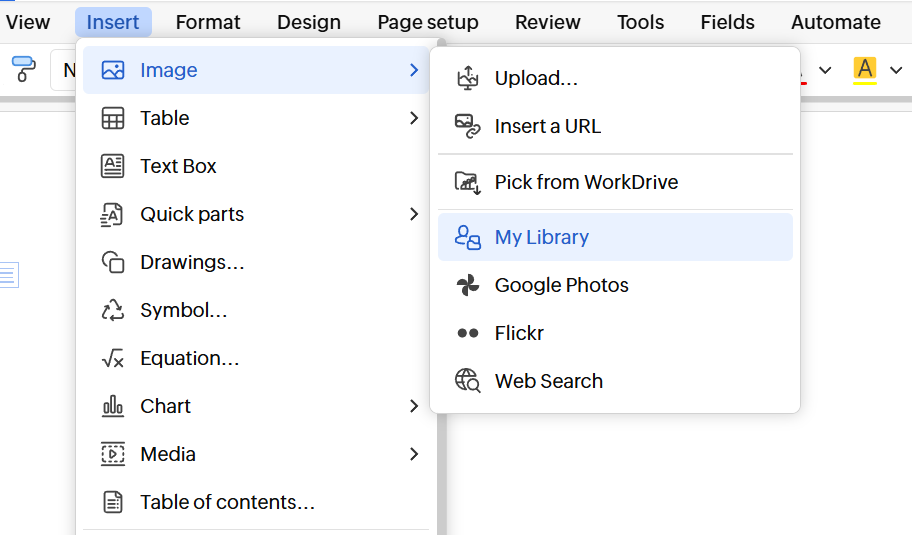Screen dimensions: 912x535
Task: Expand the Quick parts submenu arrow
Action: 414,214
